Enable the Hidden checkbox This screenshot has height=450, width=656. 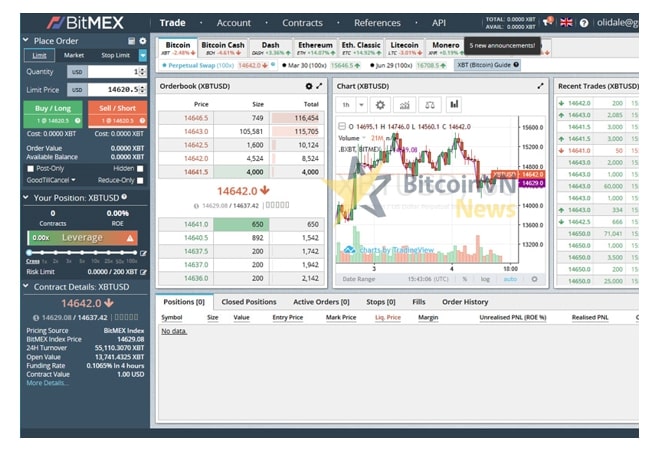[x=140, y=169]
